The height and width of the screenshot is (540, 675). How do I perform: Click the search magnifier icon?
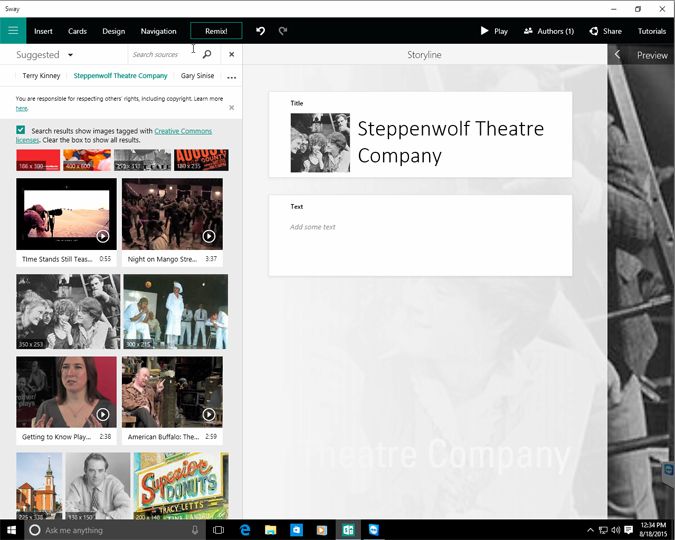click(x=207, y=54)
